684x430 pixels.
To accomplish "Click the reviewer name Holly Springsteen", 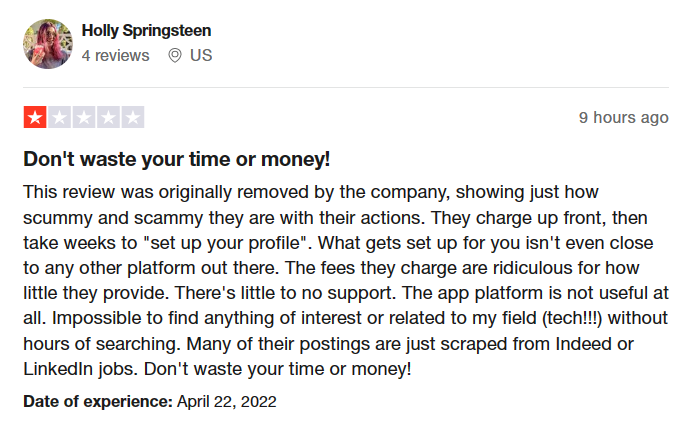I will (146, 31).
